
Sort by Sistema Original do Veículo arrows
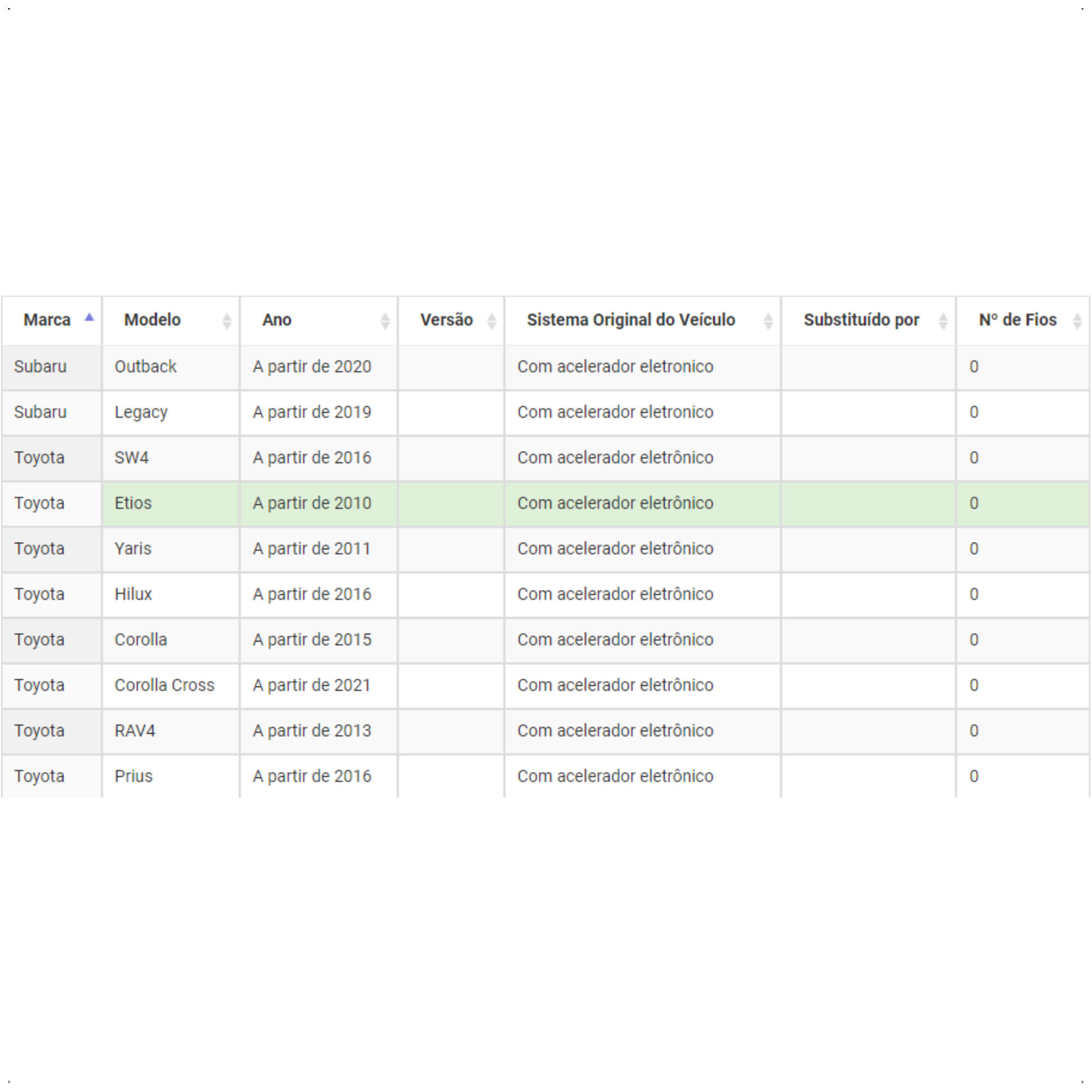(x=768, y=321)
